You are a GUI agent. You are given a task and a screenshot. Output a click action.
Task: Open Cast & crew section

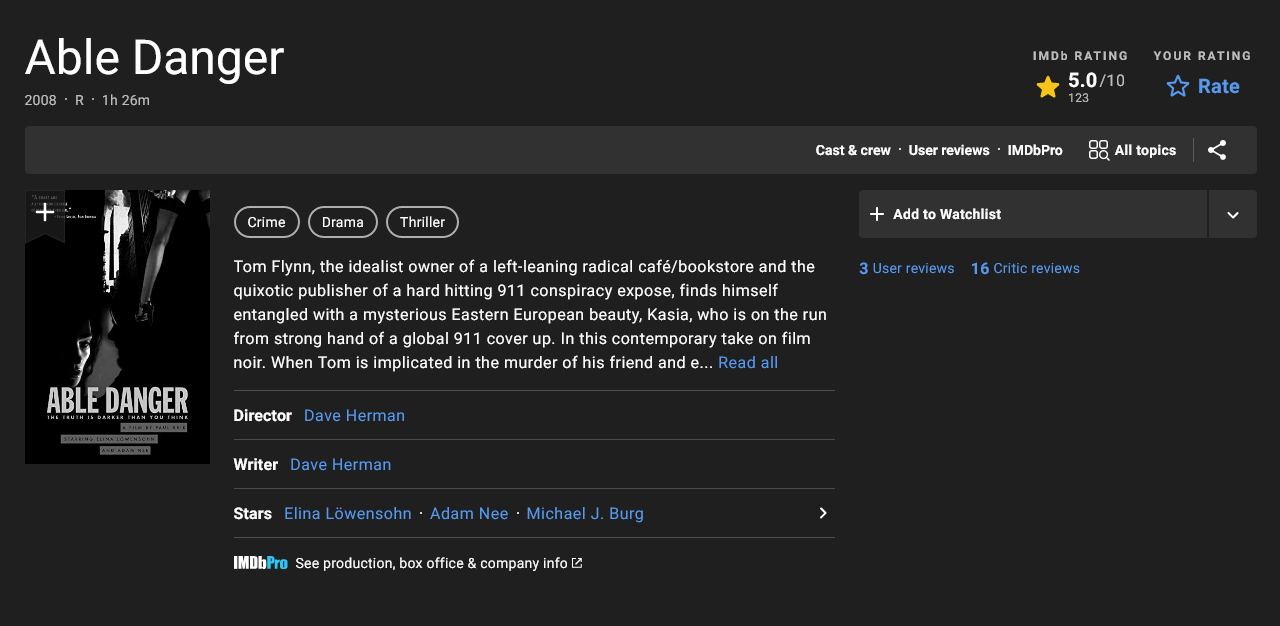pos(853,150)
